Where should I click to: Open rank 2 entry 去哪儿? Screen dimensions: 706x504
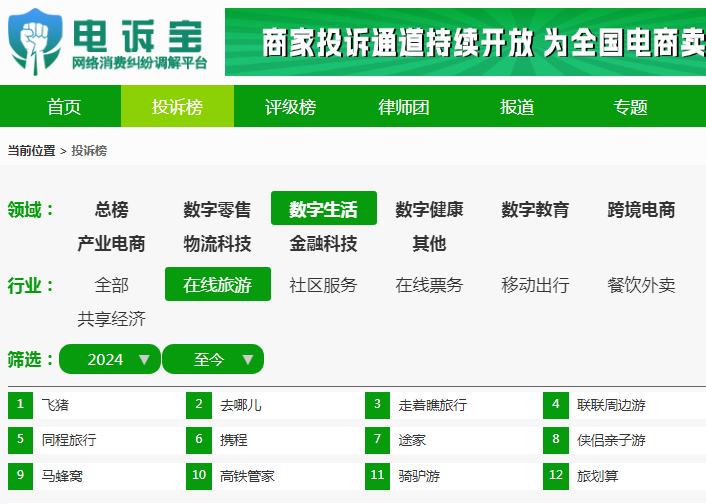241,404
